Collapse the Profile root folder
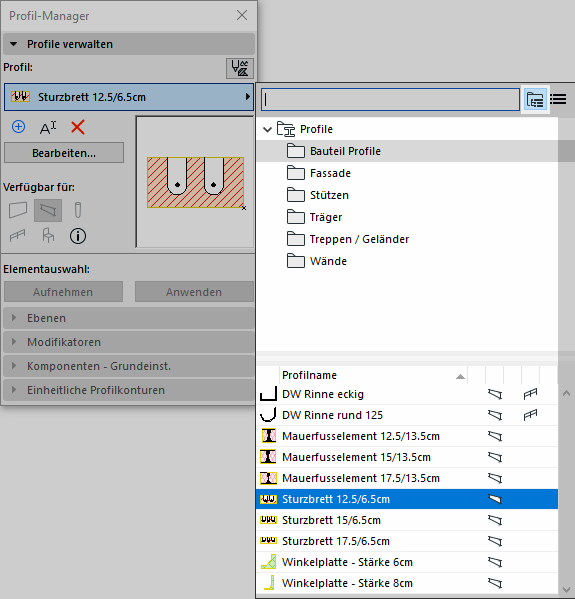575x599 pixels. pyautogui.click(x=267, y=130)
